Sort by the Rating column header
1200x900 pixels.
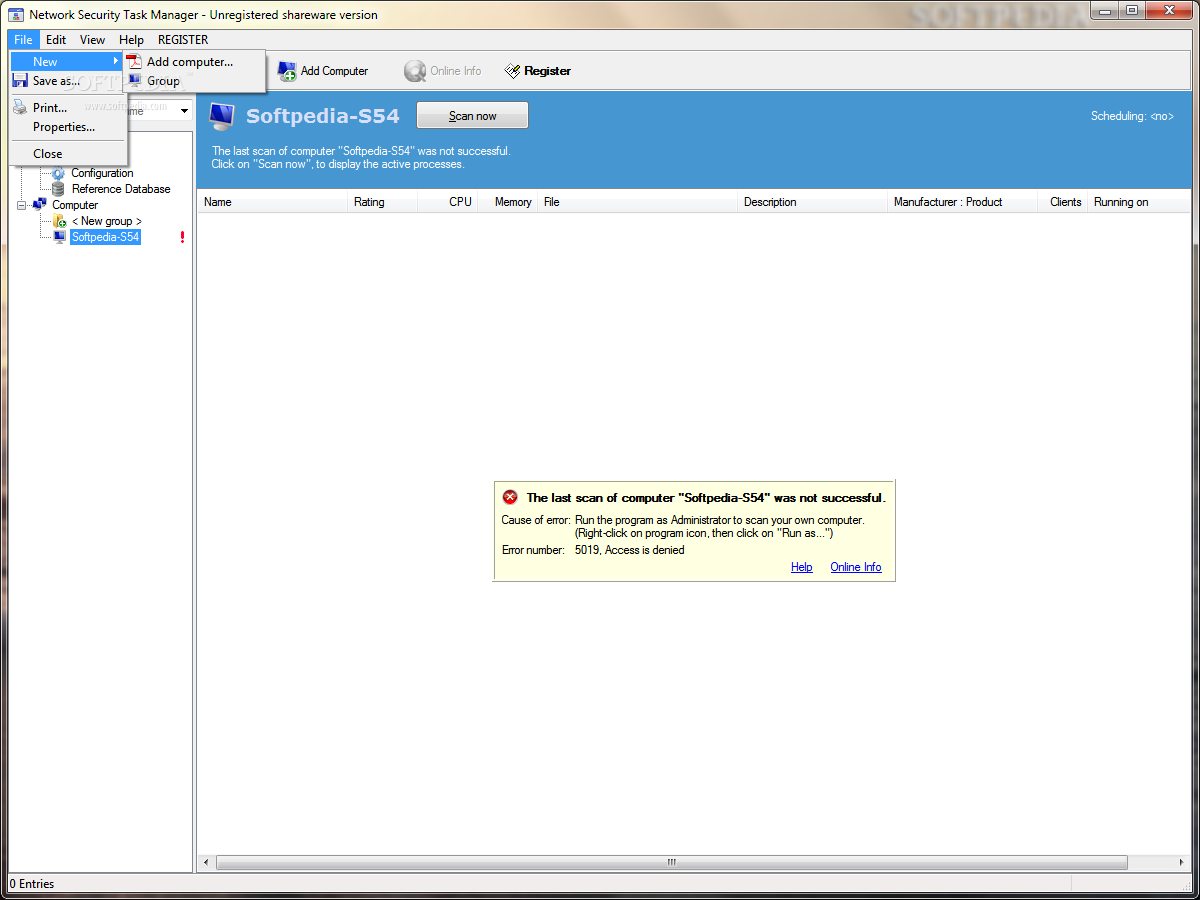tap(381, 202)
